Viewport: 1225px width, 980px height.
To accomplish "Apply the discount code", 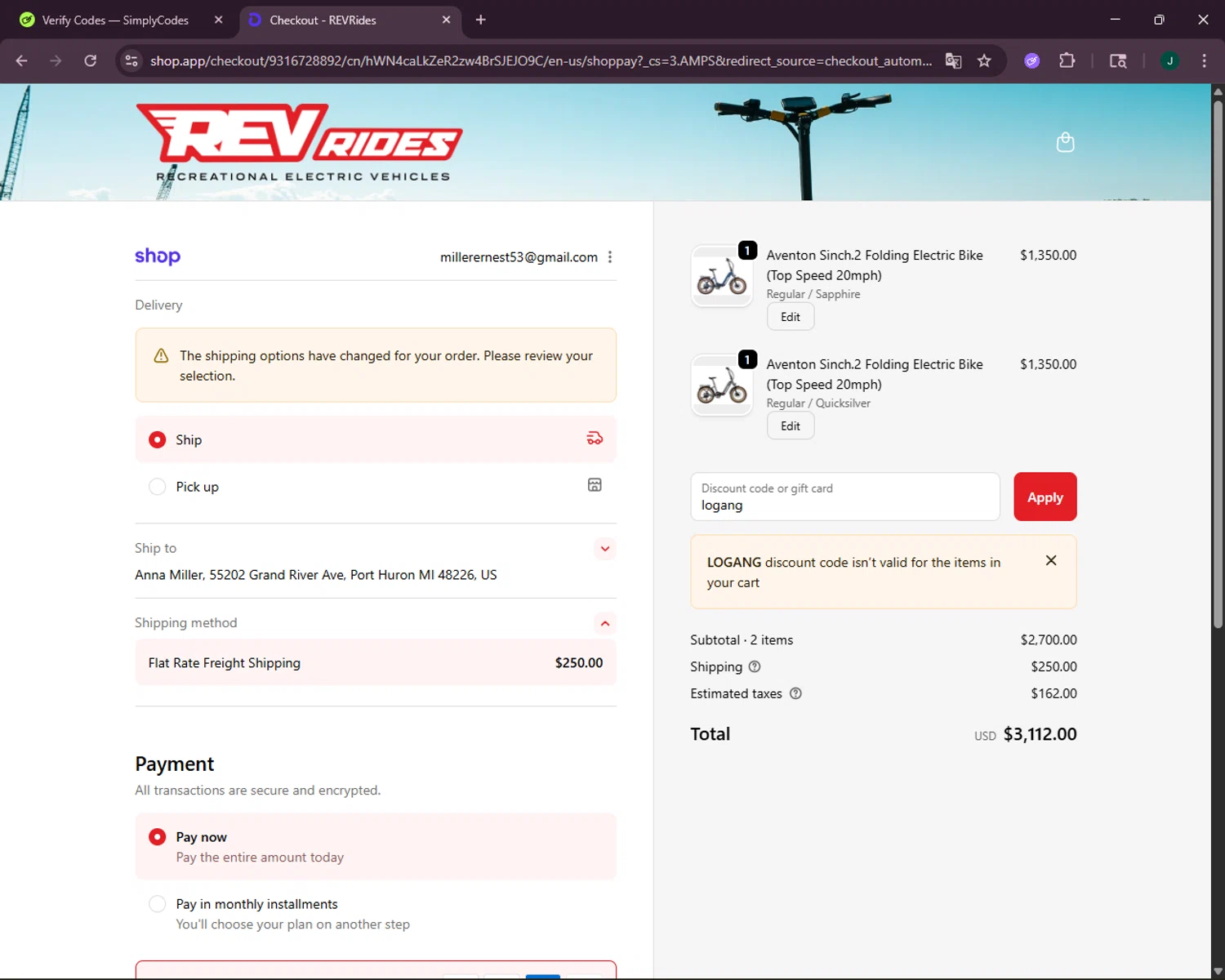I will (1045, 497).
